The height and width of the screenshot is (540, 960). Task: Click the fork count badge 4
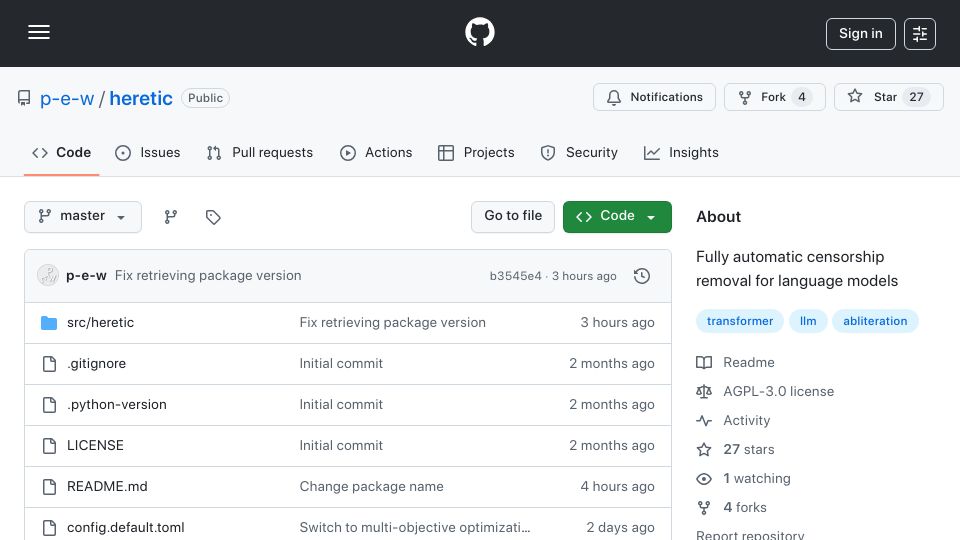pyautogui.click(x=801, y=97)
